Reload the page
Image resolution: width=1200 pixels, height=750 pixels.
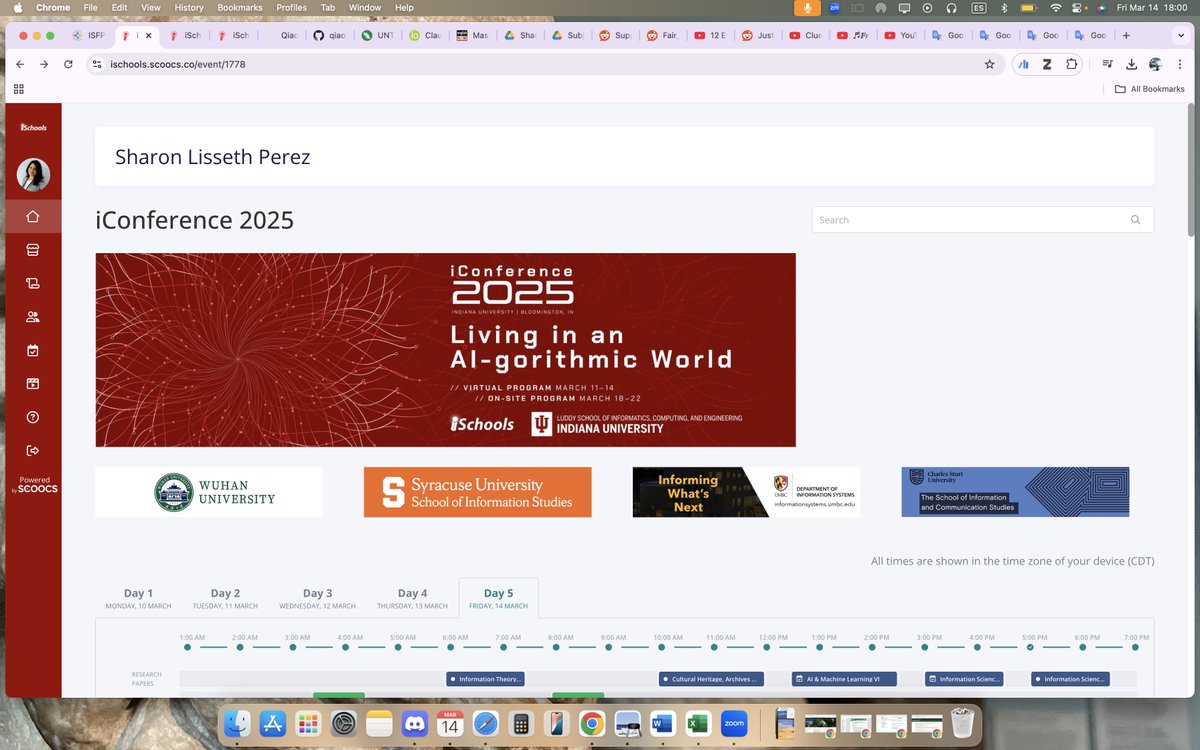68,64
